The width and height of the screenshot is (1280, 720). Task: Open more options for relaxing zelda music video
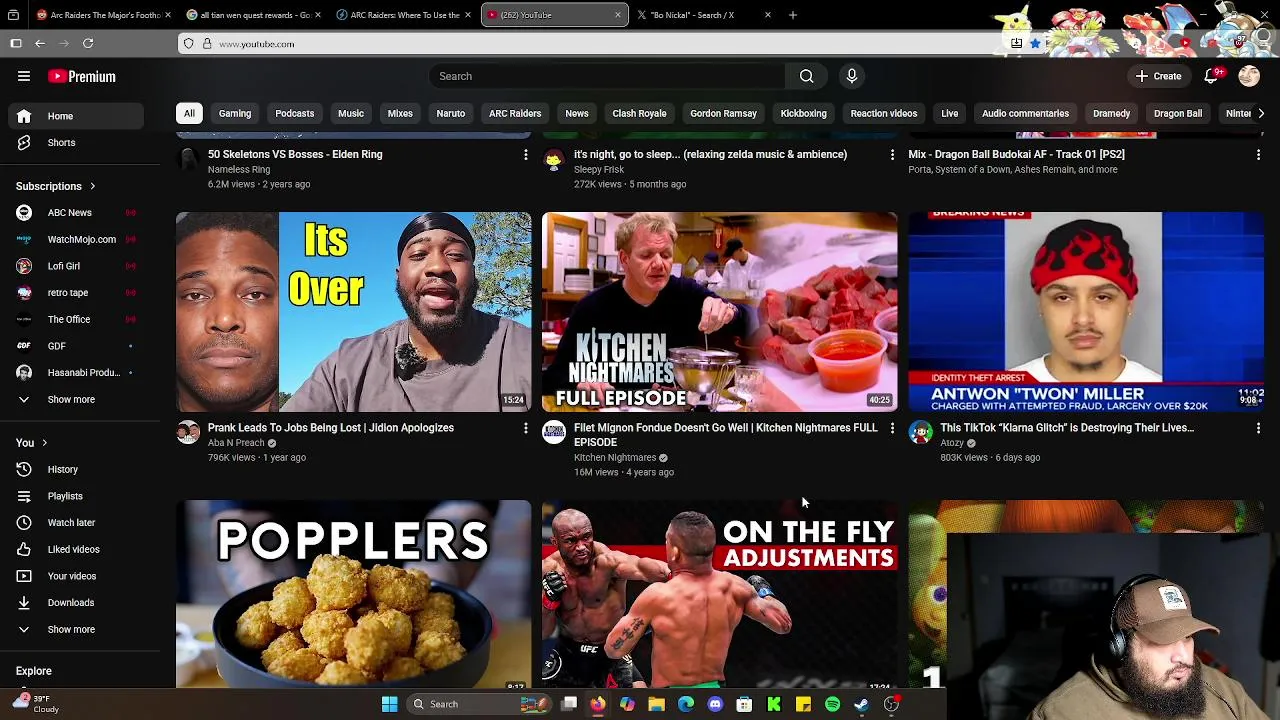[892, 155]
